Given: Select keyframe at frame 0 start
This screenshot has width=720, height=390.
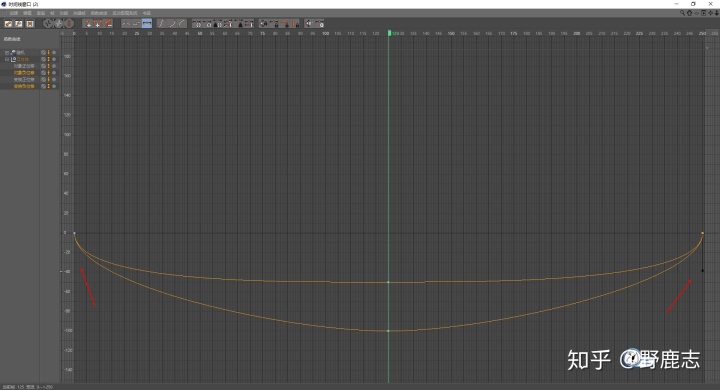Looking at the screenshot, I should [x=74, y=233].
